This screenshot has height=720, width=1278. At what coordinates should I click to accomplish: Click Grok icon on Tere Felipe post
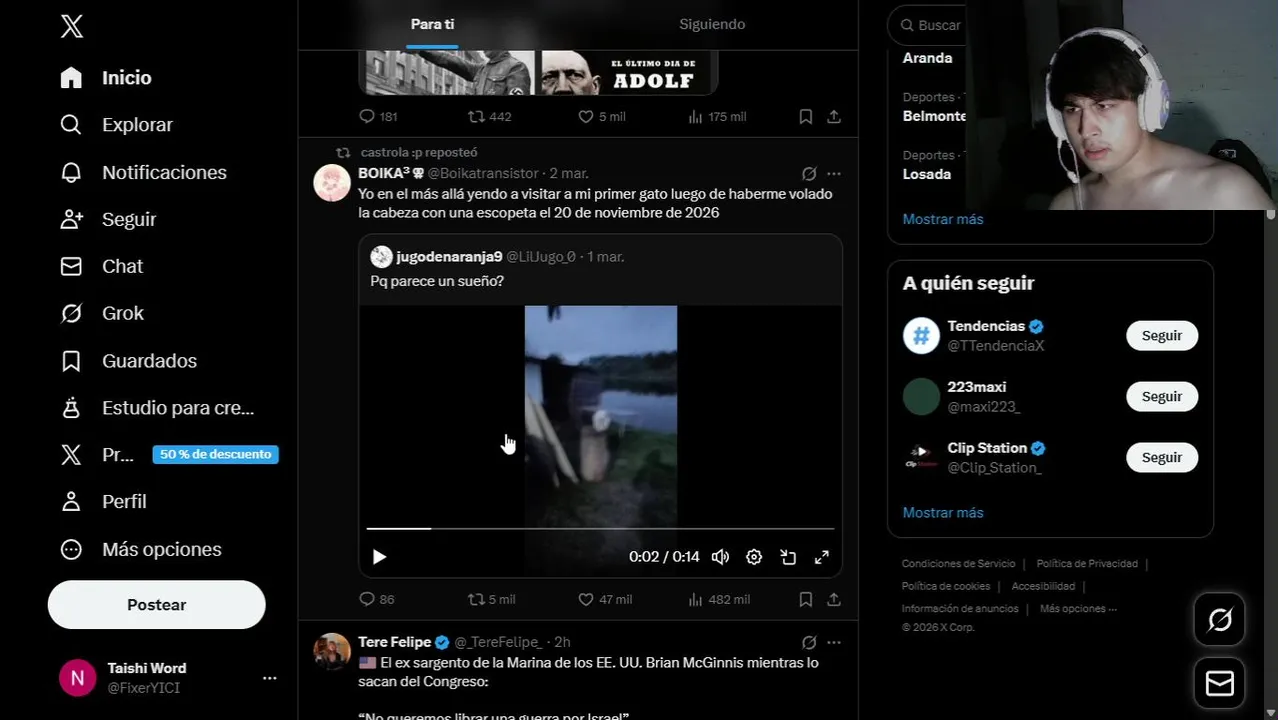tap(809, 642)
